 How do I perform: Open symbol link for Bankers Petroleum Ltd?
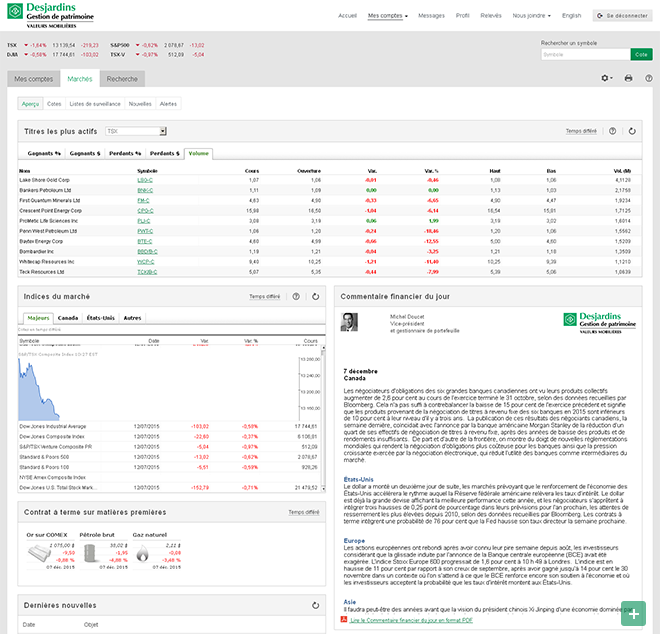(145, 190)
